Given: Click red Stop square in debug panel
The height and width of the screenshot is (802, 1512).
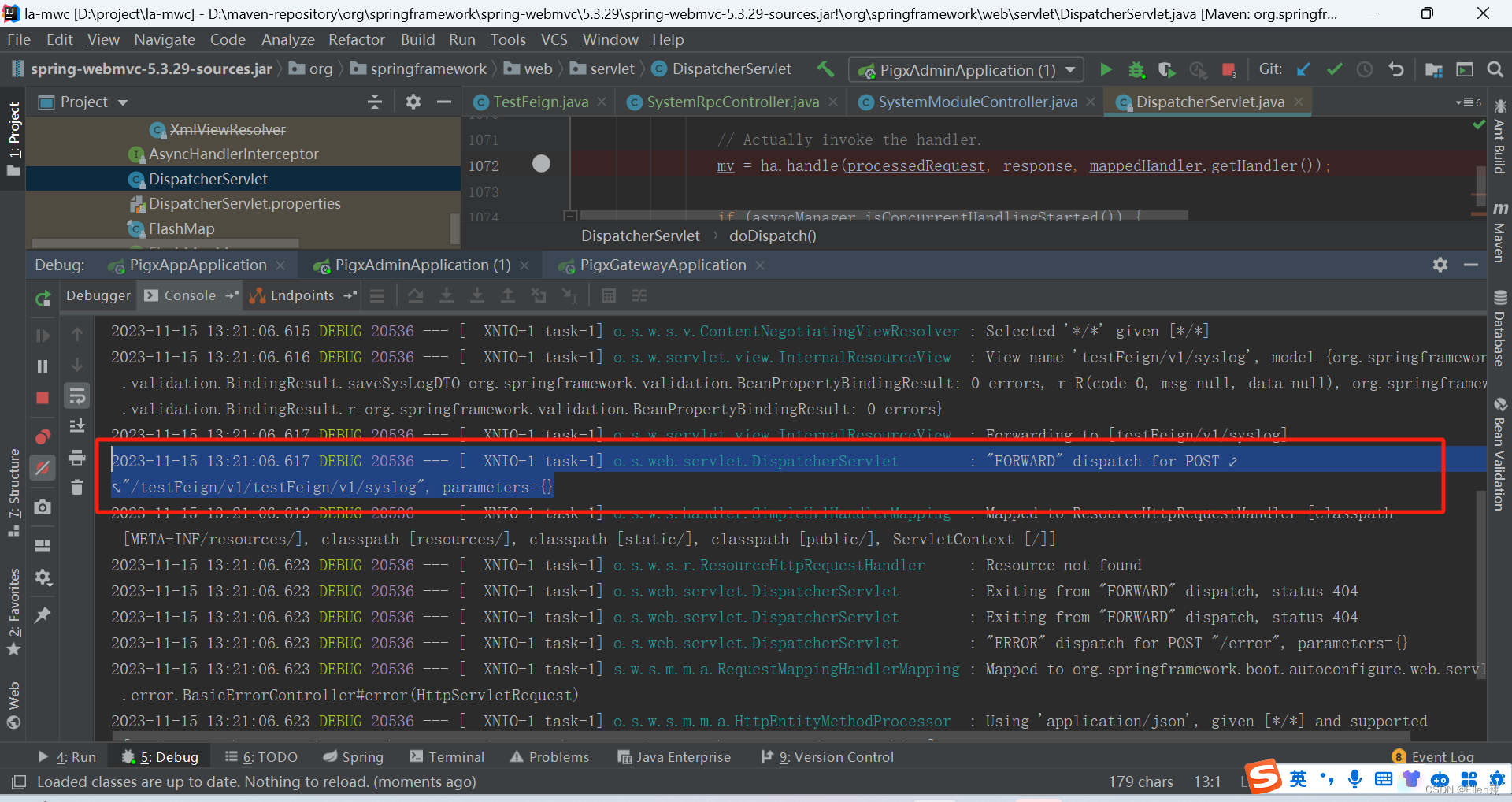Looking at the screenshot, I should [x=43, y=398].
